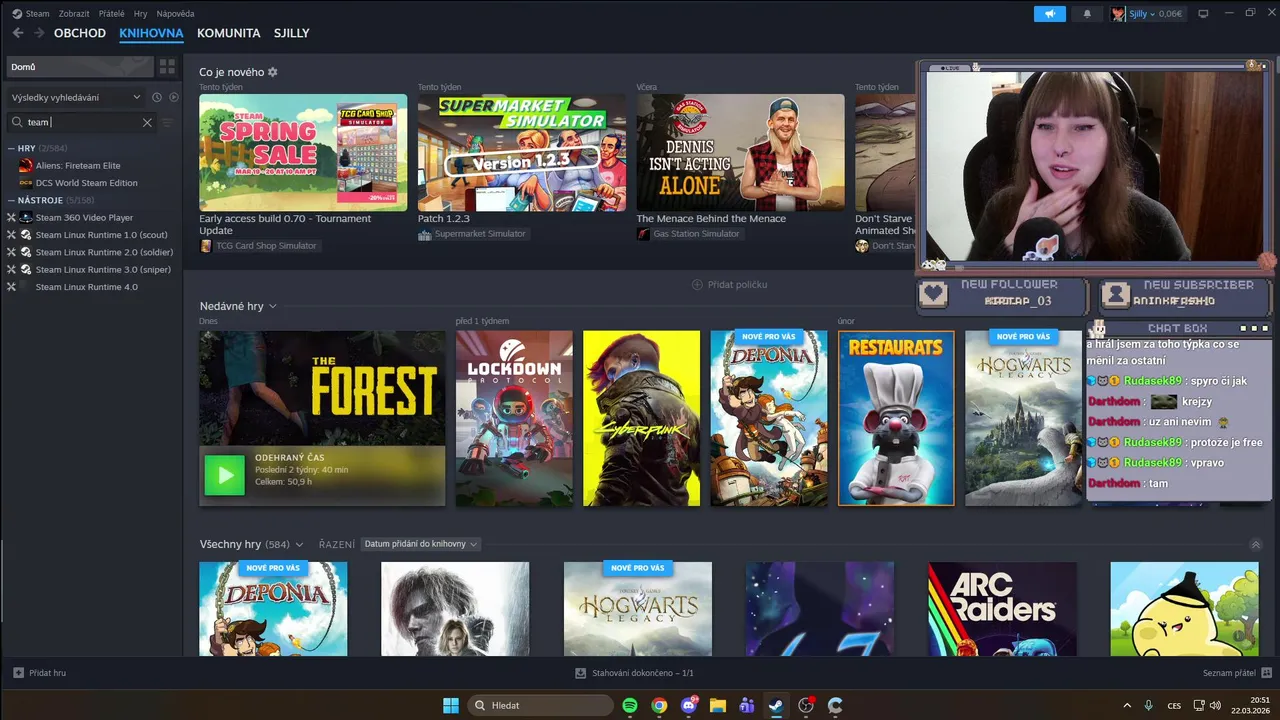1280x720 pixels.
Task: Click Přidat poličku to add shelf
Action: pos(729,285)
